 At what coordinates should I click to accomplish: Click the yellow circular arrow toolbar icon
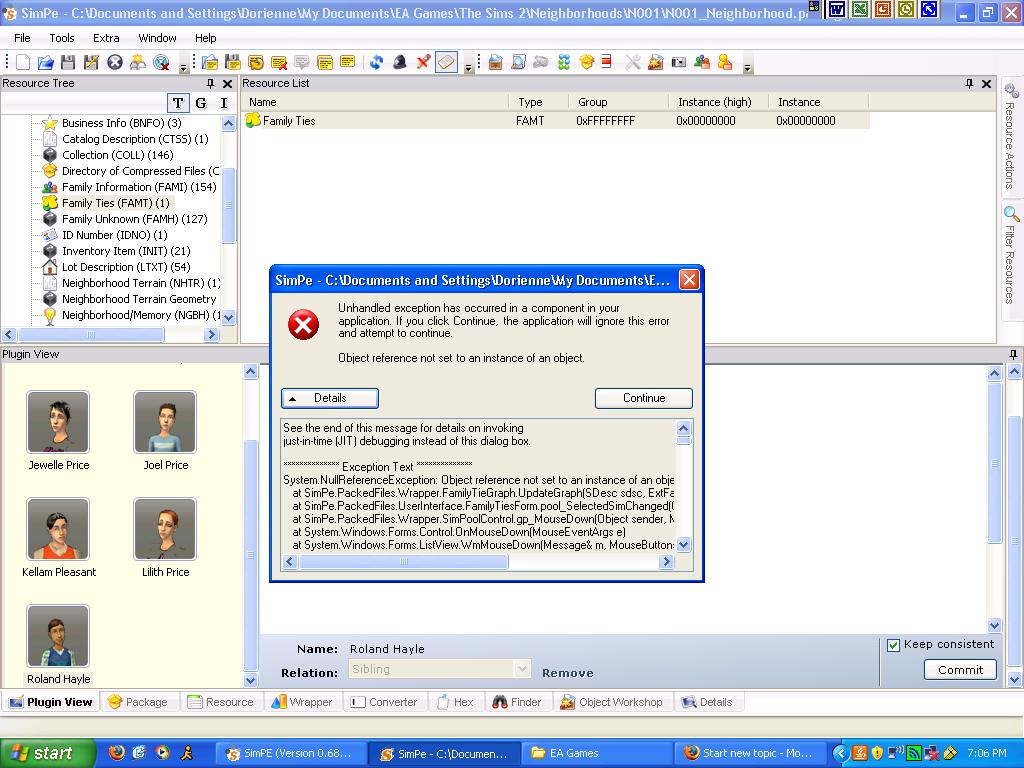coord(256,63)
